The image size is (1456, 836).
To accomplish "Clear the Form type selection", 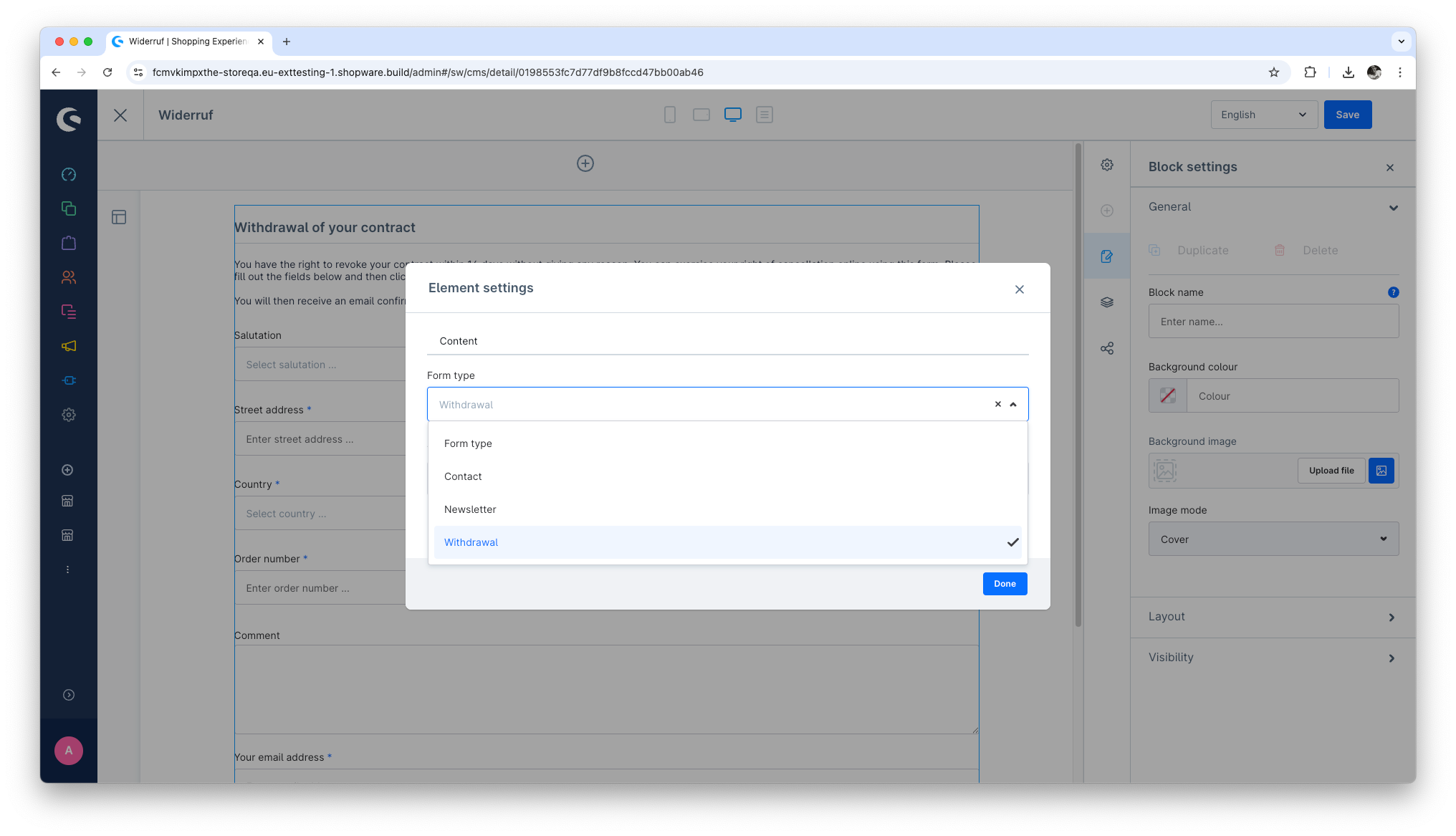I will tap(997, 404).
